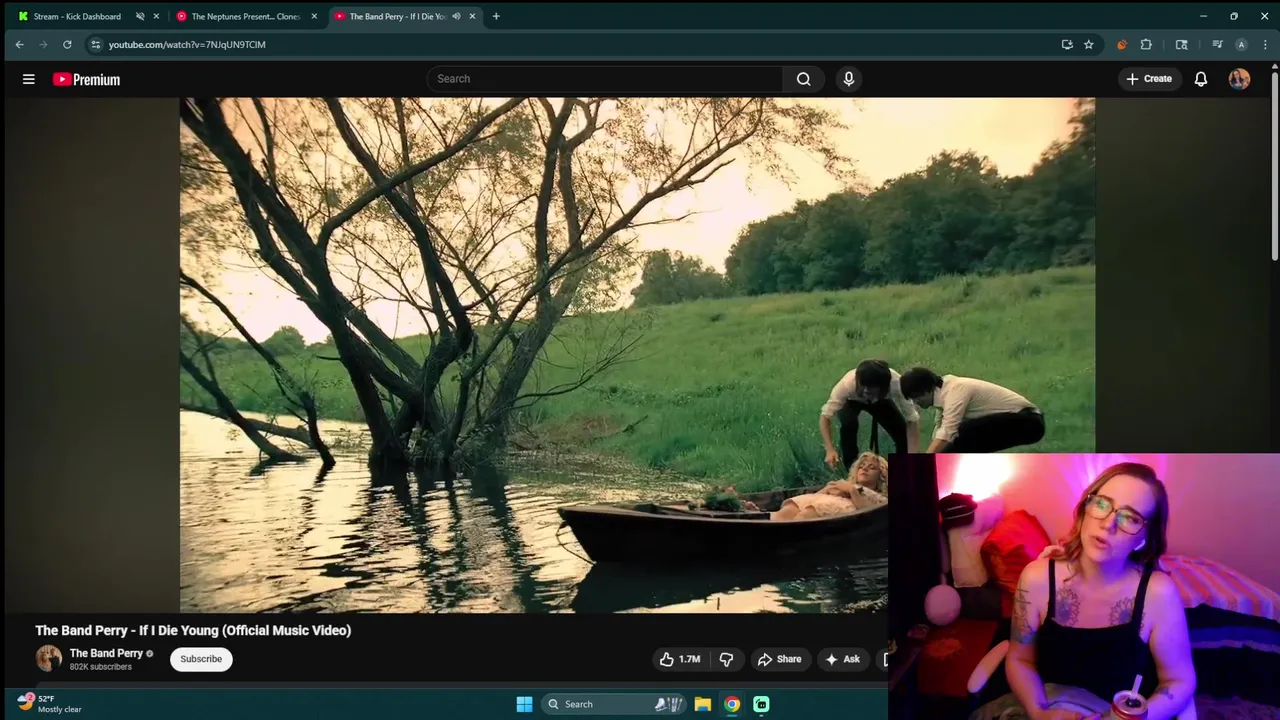Open the YouTube hamburger guide menu

(29, 79)
